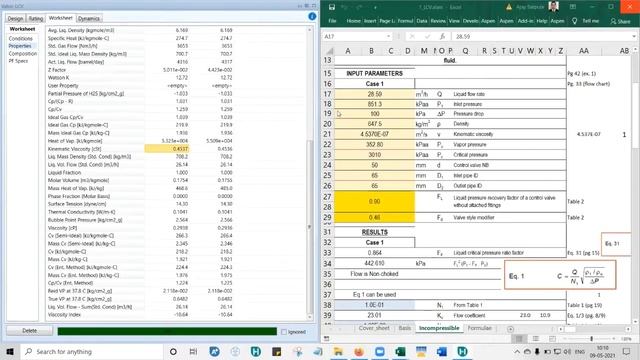Viewport: 640px width, 360px height.
Task: Select the Incompressible worksheet tab
Action: click(x=439, y=328)
